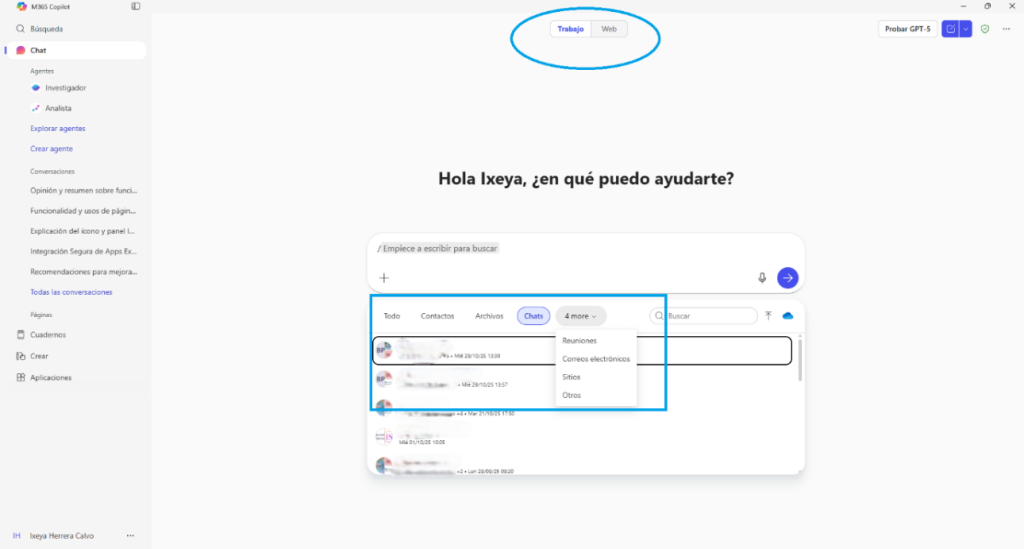
Task: Select the Chats filter pill
Action: (533, 316)
